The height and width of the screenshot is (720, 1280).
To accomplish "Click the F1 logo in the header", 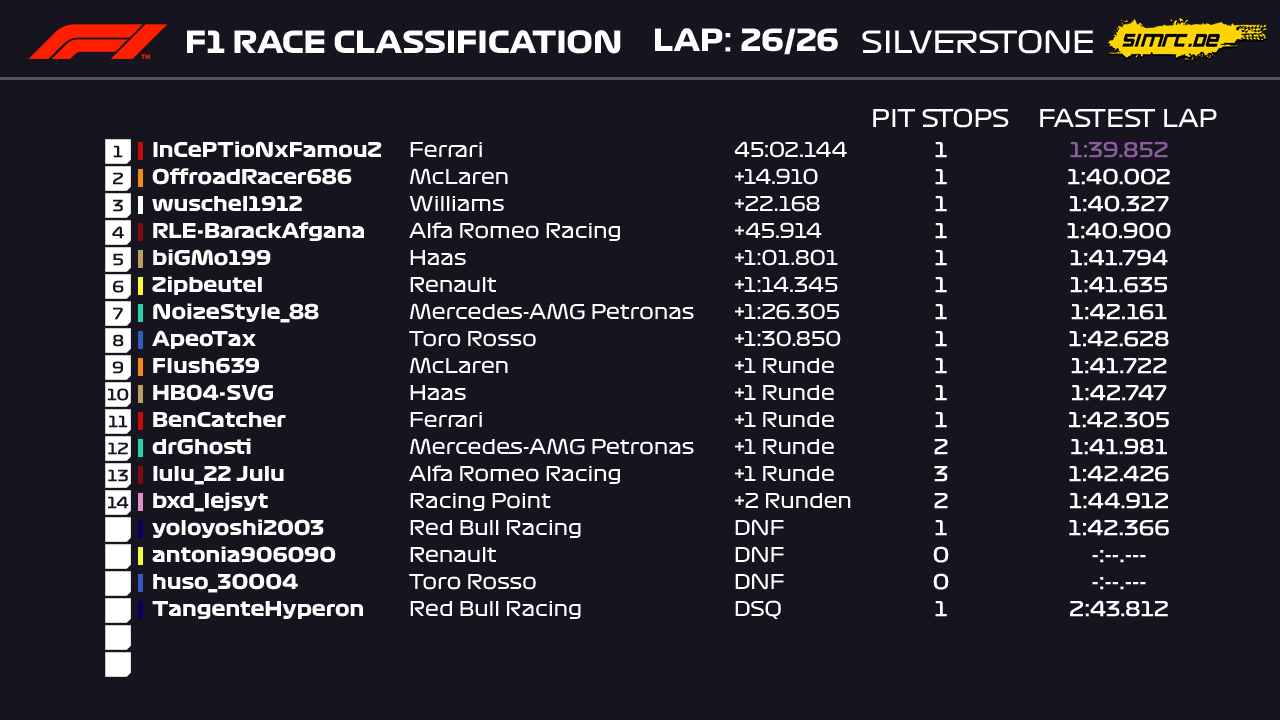I will (x=97, y=42).
